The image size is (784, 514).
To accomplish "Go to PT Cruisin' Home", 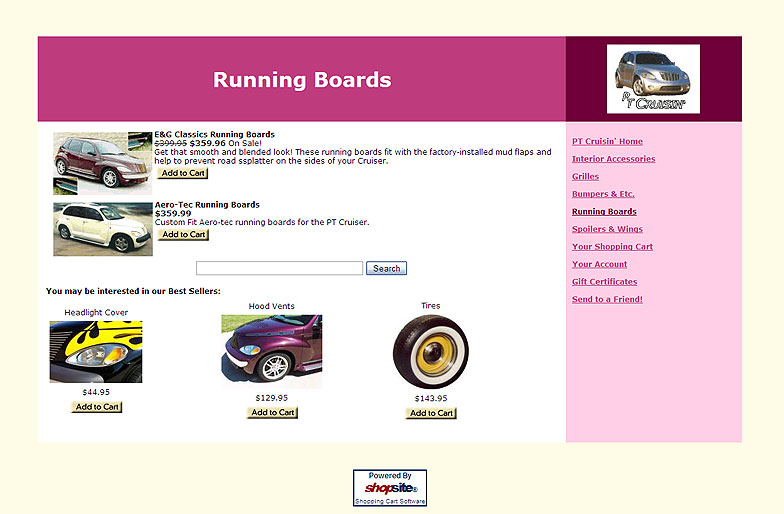I will (607, 141).
